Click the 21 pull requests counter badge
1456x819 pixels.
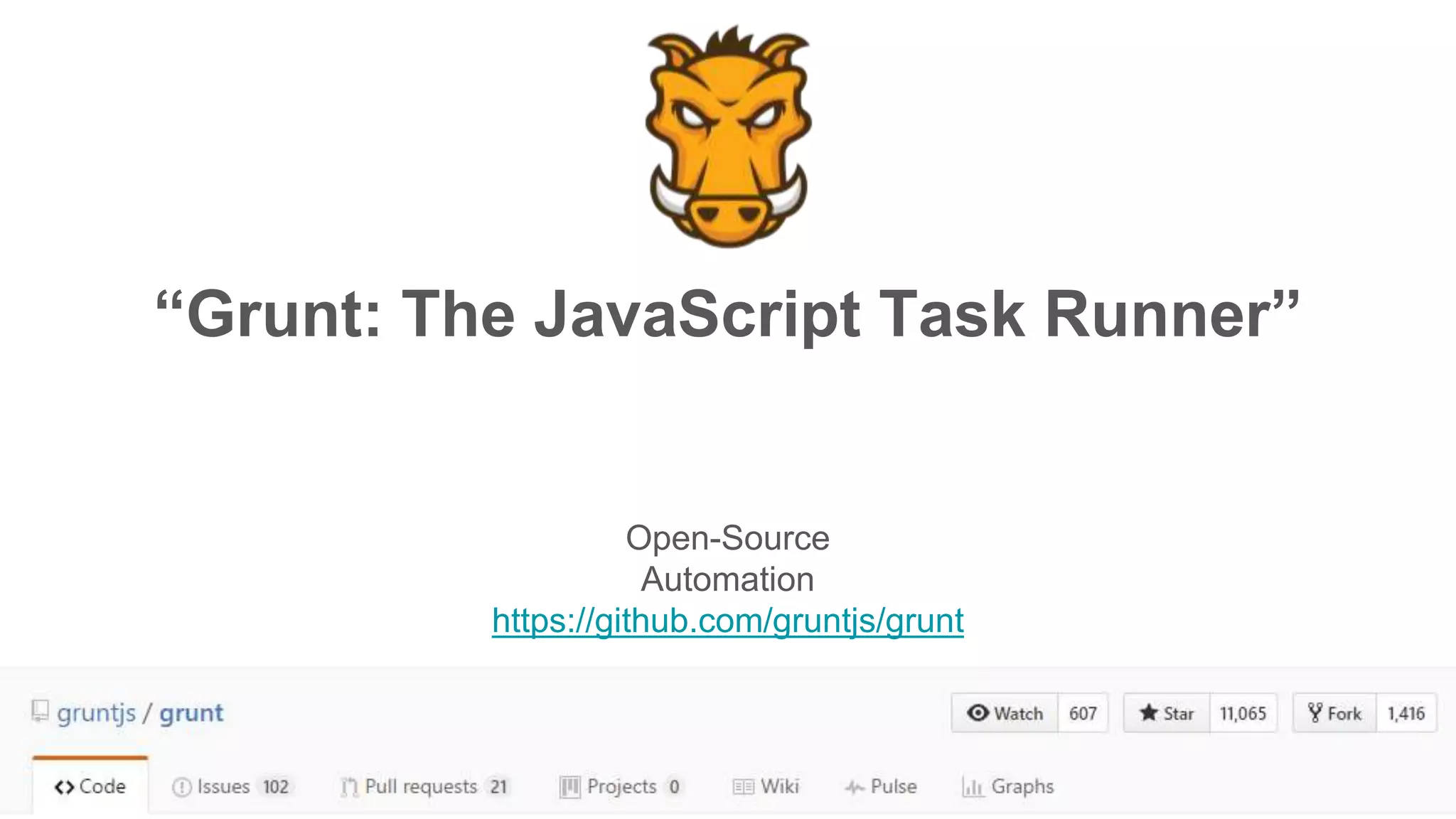coord(498,786)
